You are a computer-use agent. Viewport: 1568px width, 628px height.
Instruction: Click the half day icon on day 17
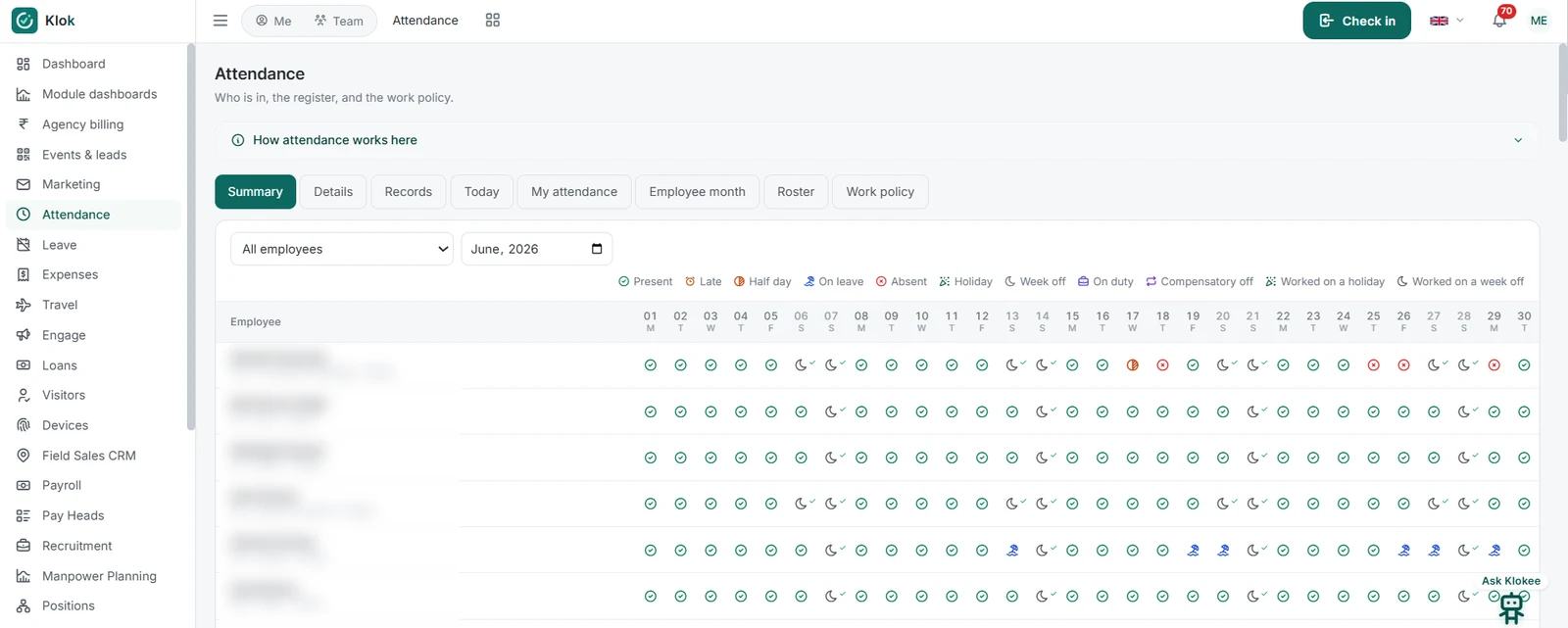[x=1133, y=365]
